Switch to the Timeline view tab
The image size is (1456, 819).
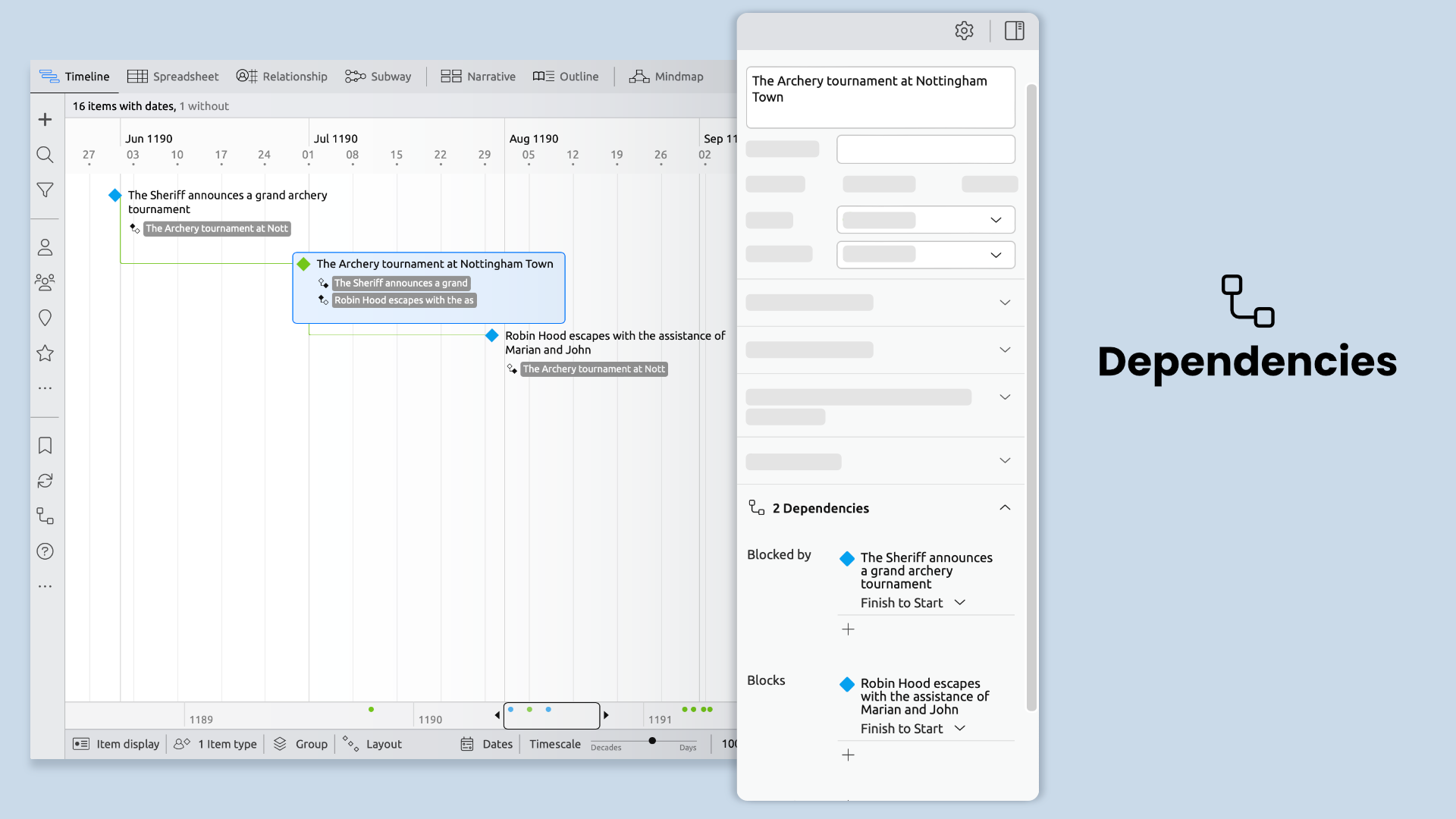[x=74, y=77]
